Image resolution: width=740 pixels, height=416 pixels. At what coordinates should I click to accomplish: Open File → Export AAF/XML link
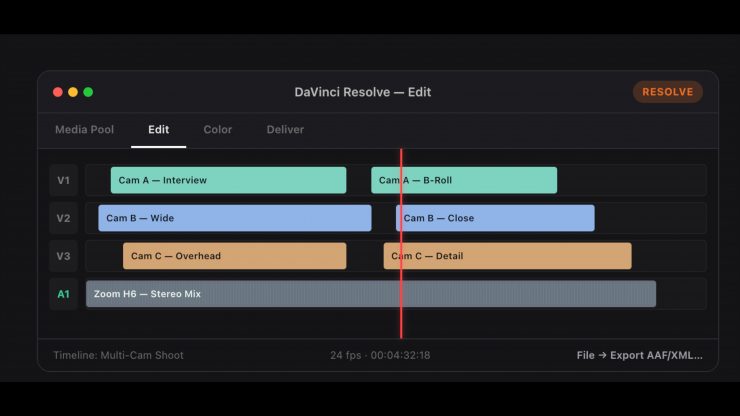[x=639, y=356]
